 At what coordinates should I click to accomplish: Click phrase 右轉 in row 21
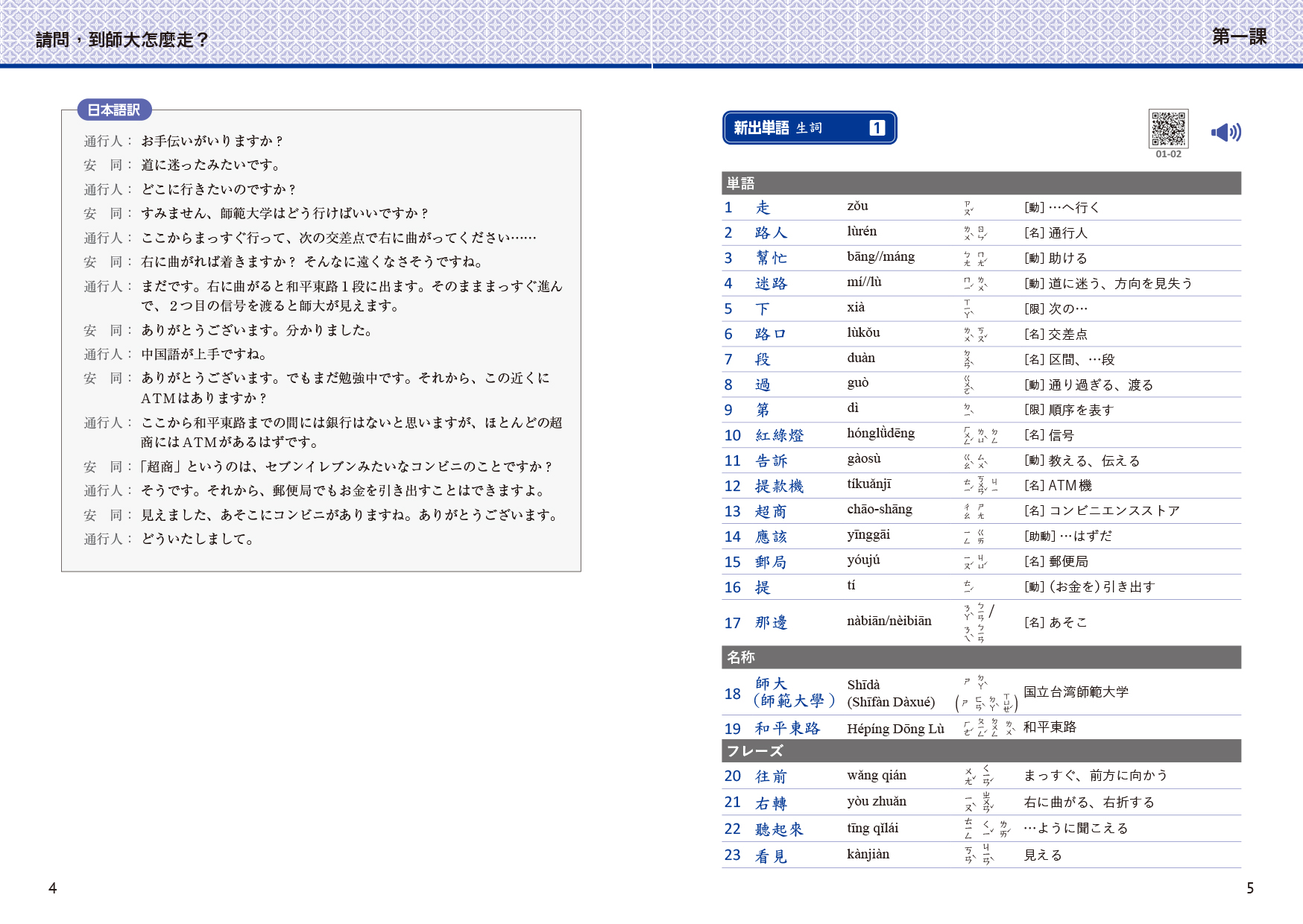(771, 803)
